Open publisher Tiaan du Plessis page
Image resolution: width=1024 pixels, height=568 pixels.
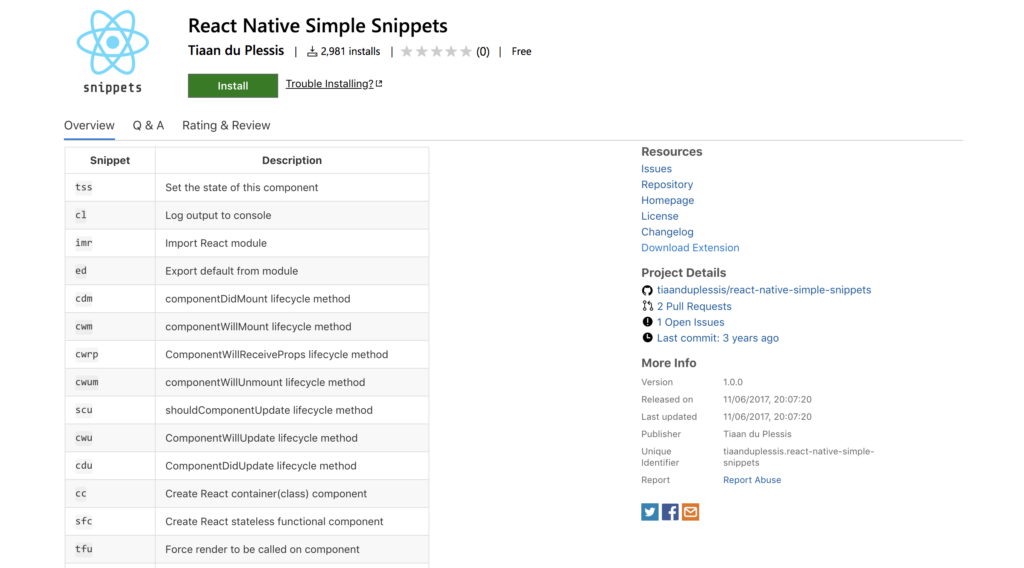pyautogui.click(x=236, y=51)
